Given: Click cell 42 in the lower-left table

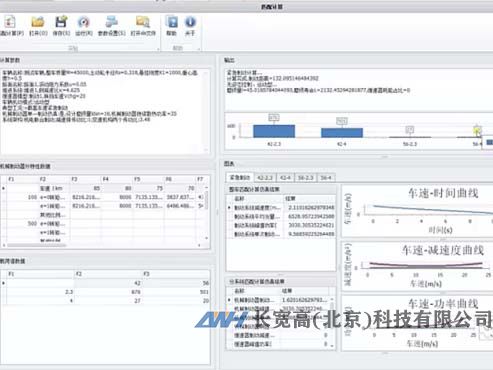Looking at the screenshot, I should pyautogui.click(x=108, y=283).
